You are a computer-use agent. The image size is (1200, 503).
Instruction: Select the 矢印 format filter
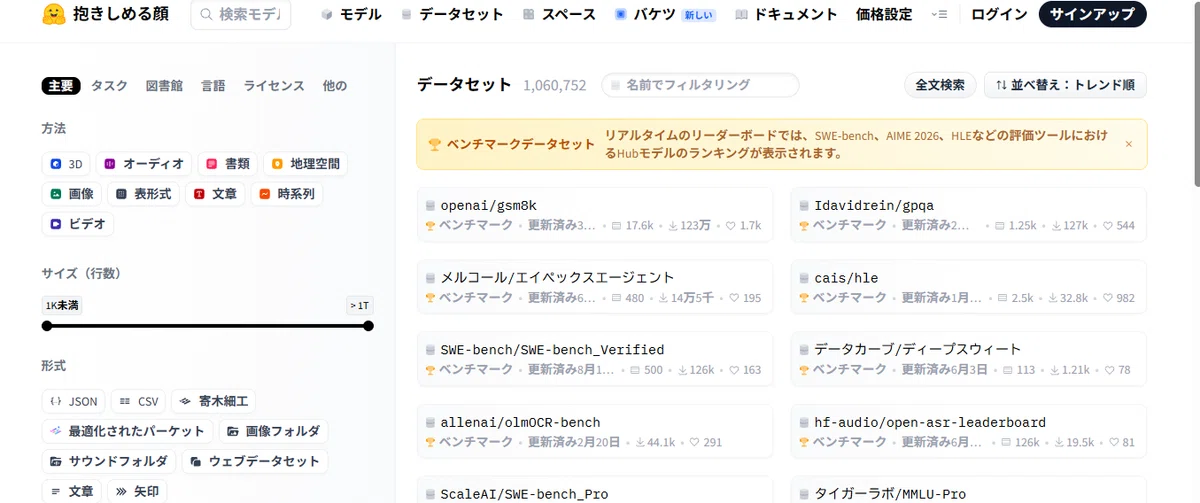138,491
